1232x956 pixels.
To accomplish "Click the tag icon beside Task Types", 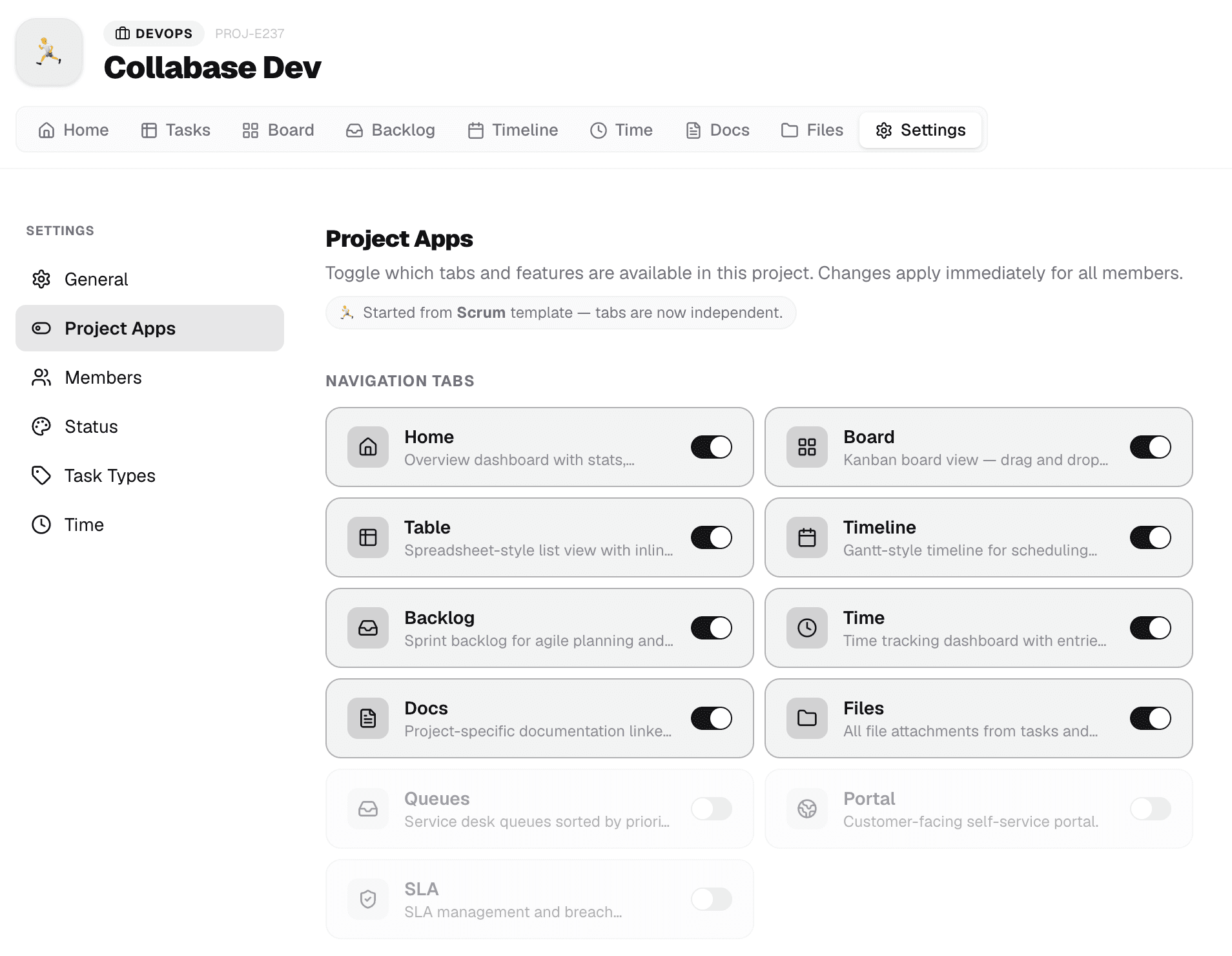I will [41, 475].
